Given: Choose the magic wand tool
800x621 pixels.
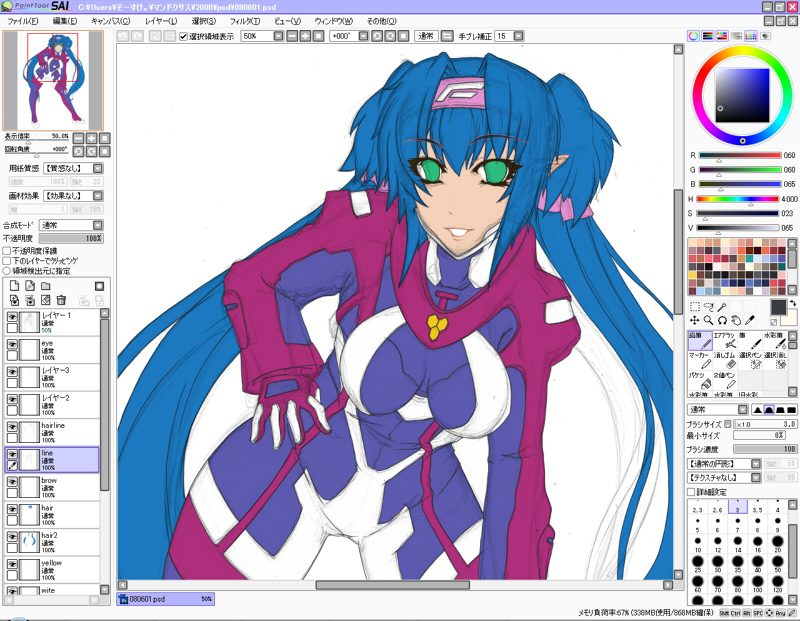Looking at the screenshot, I should point(722,307).
